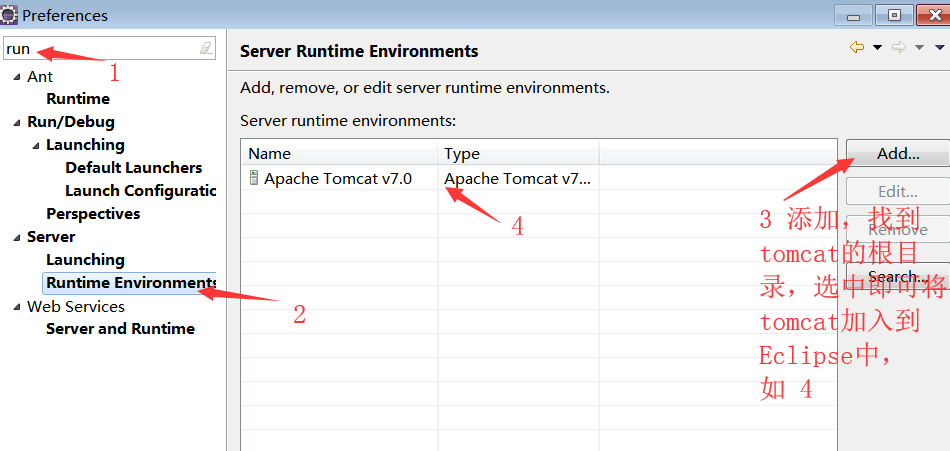Collapse the Ant tree node
The image size is (950, 451).
pyautogui.click(x=17, y=77)
